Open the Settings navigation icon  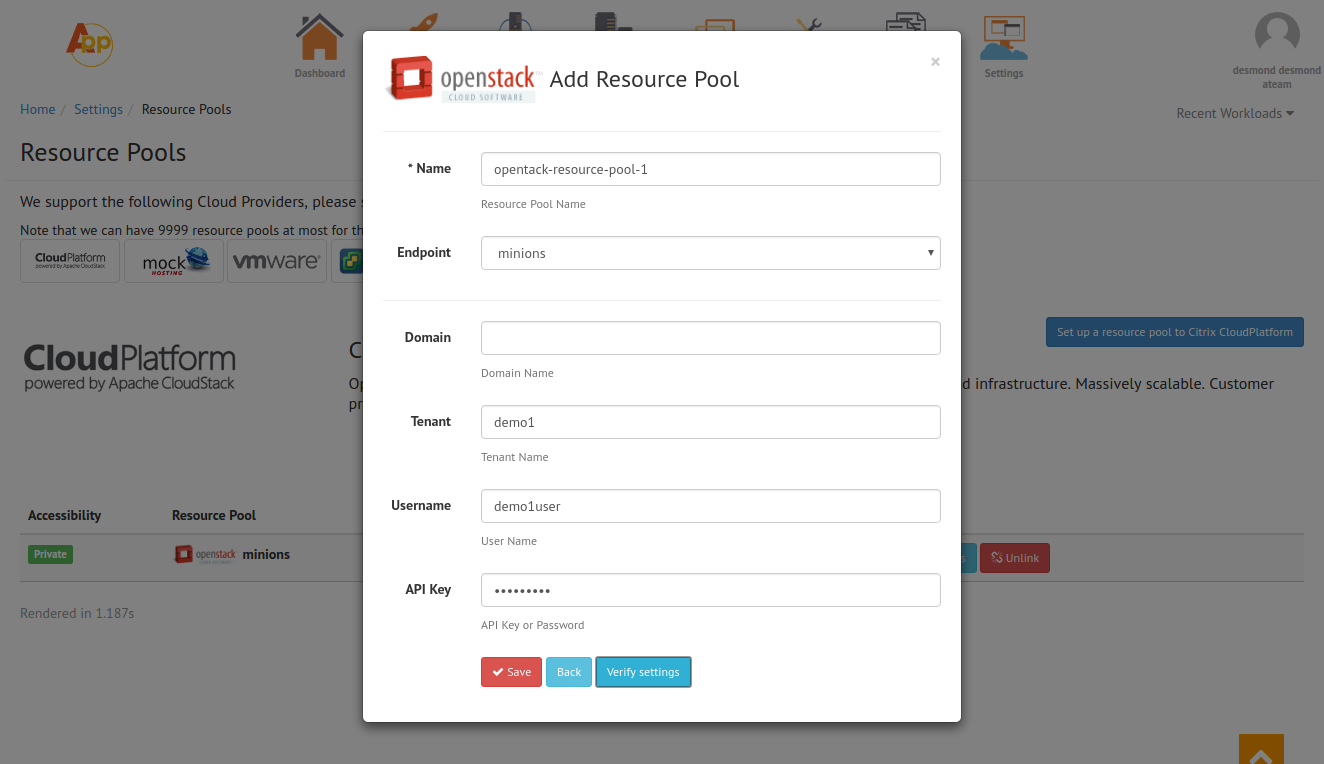click(1004, 46)
